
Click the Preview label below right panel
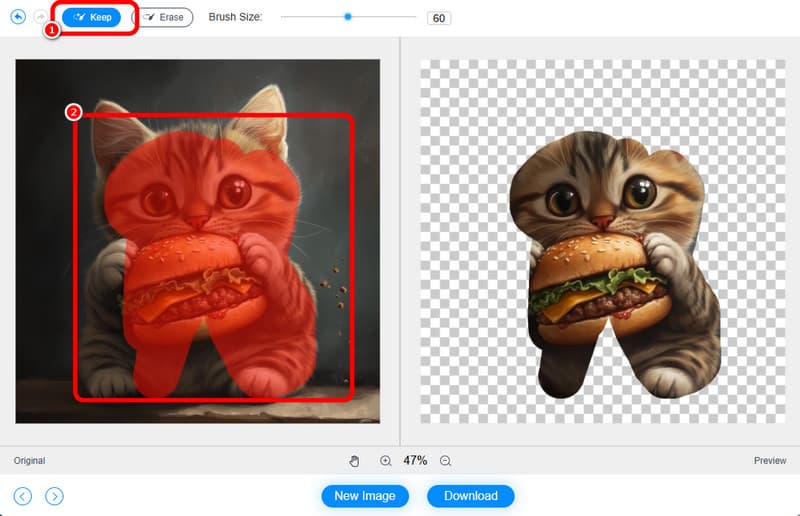(x=770, y=461)
